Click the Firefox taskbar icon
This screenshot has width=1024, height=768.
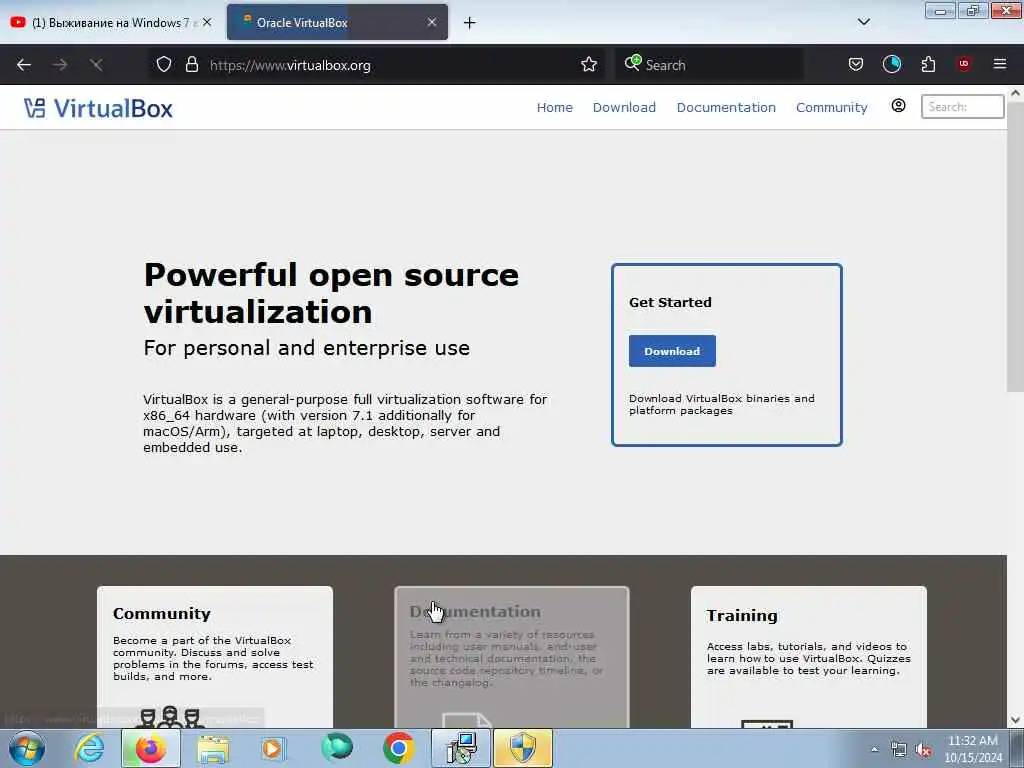tap(150, 748)
